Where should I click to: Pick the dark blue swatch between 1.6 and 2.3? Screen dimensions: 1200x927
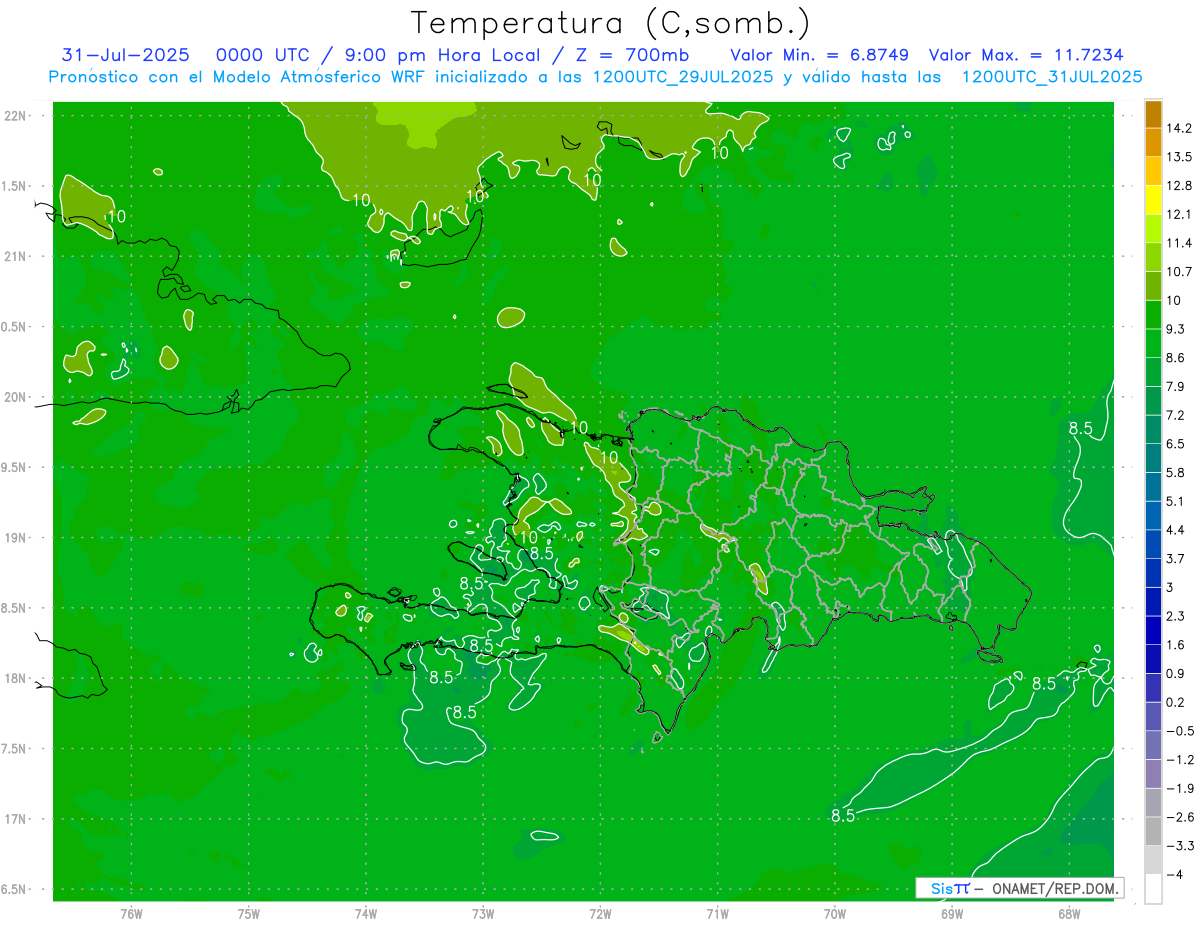coord(1153,630)
